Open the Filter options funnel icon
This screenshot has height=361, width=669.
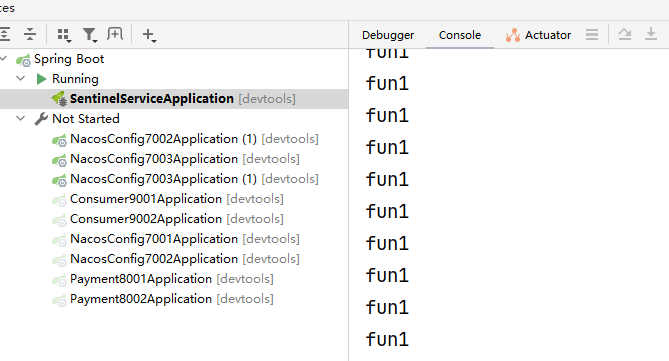coord(90,35)
